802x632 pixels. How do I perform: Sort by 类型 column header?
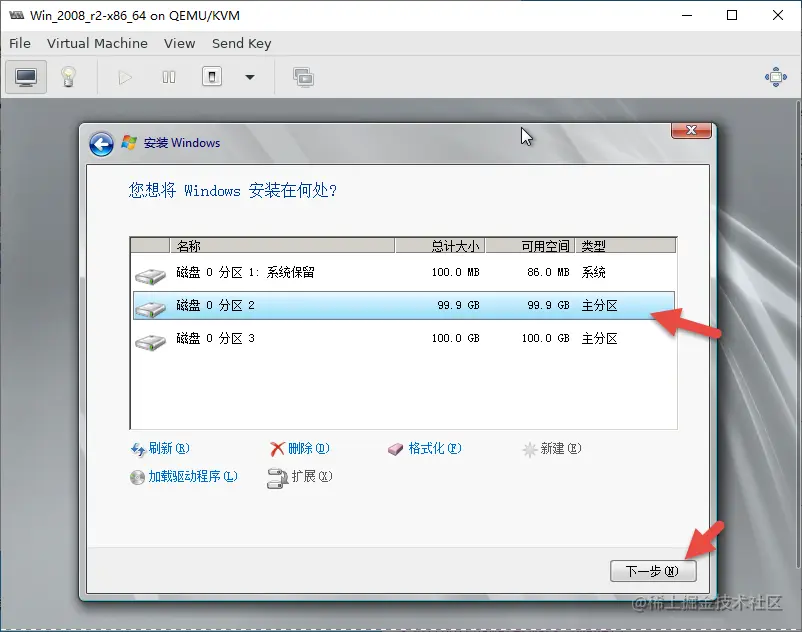(626, 246)
